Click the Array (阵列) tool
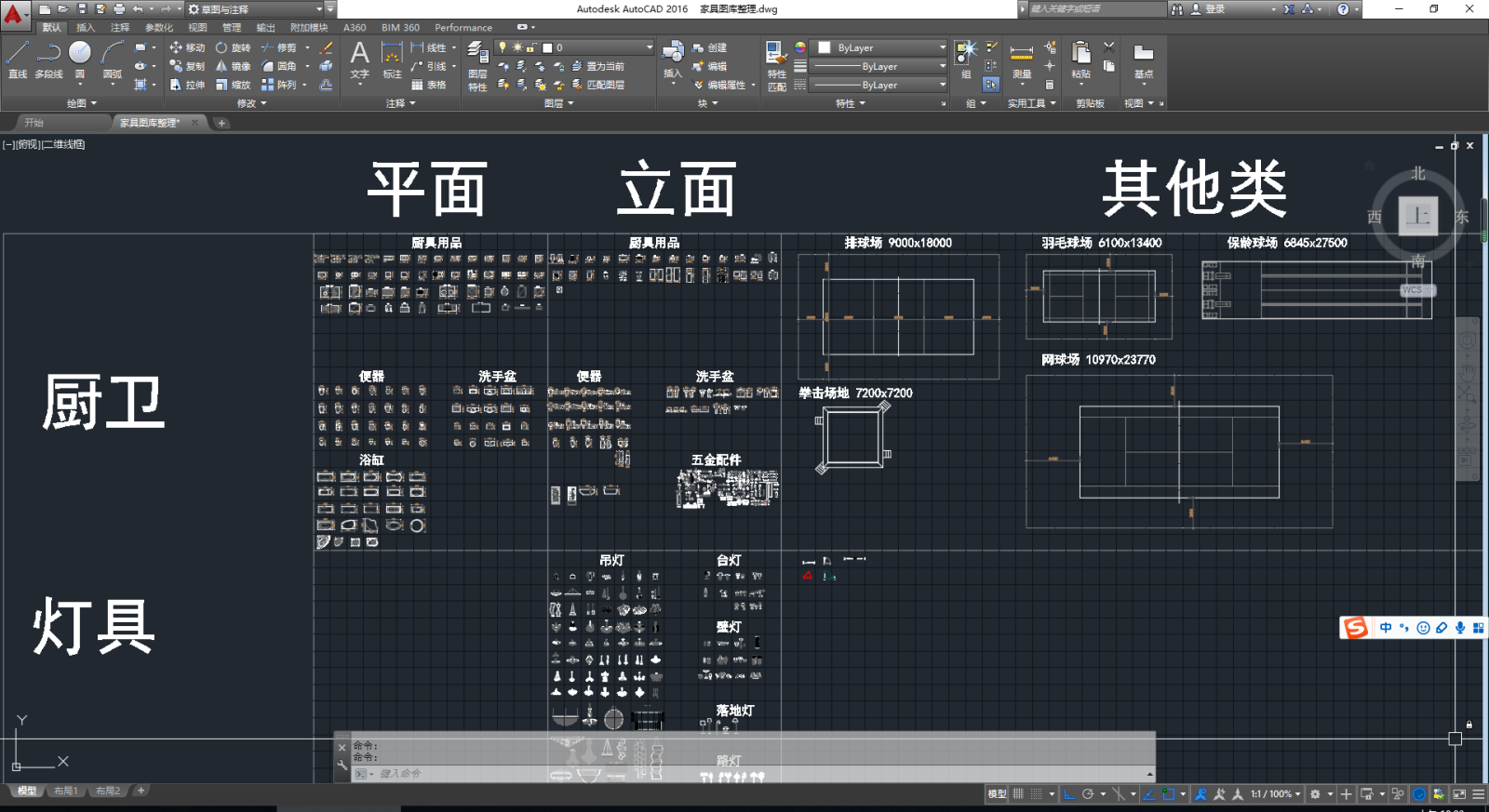Image resolution: width=1489 pixels, height=812 pixels. point(278,85)
